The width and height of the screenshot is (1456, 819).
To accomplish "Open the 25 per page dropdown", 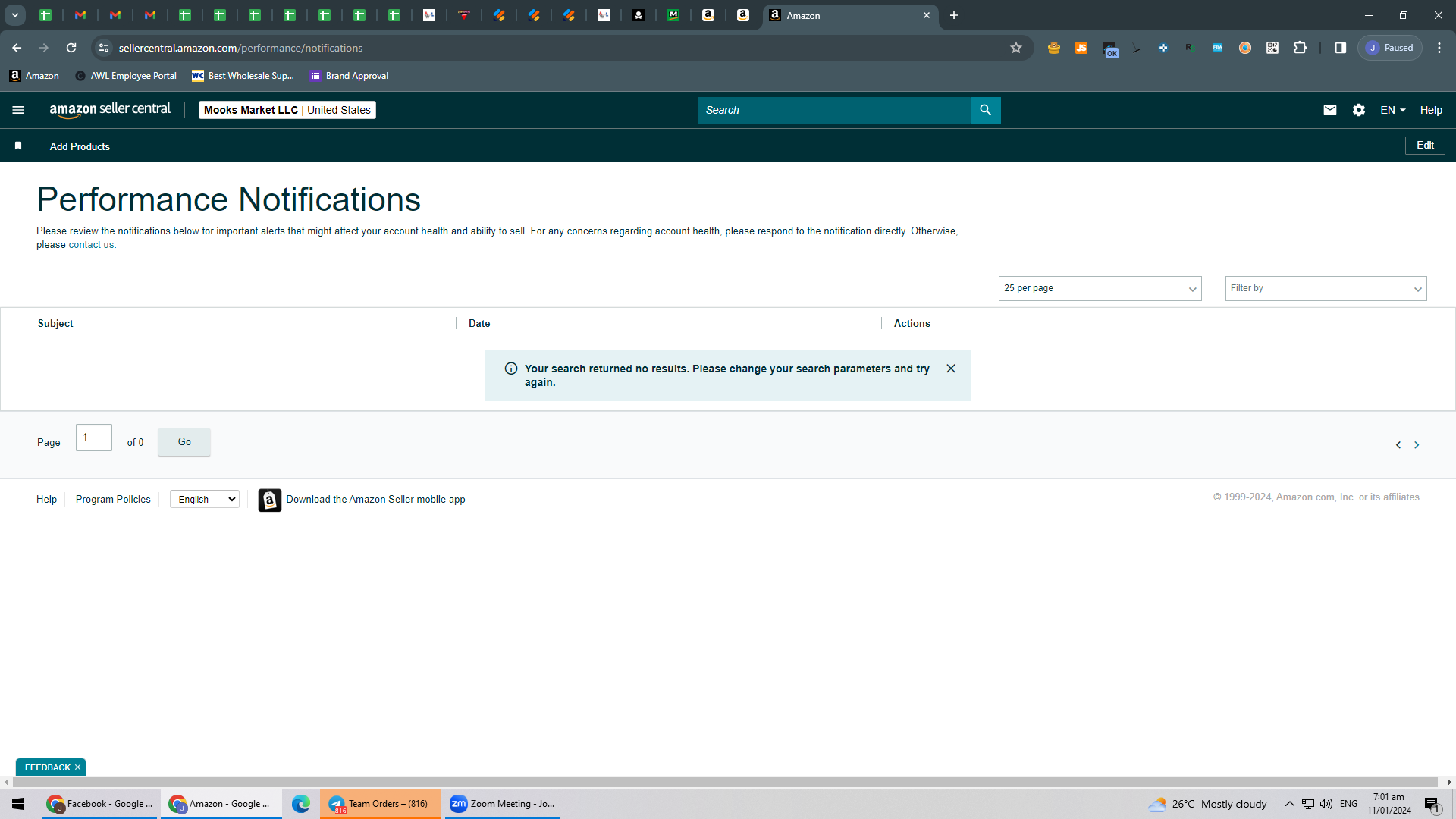I will pyautogui.click(x=1100, y=288).
